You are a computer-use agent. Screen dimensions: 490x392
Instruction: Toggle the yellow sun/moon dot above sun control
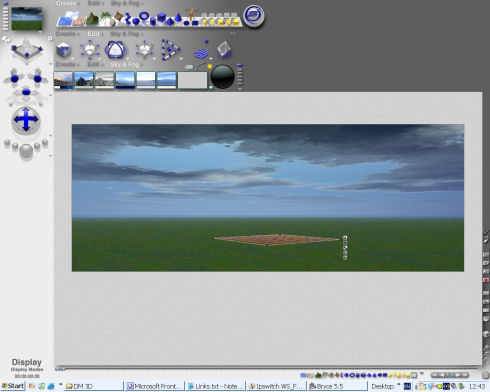(x=210, y=66)
